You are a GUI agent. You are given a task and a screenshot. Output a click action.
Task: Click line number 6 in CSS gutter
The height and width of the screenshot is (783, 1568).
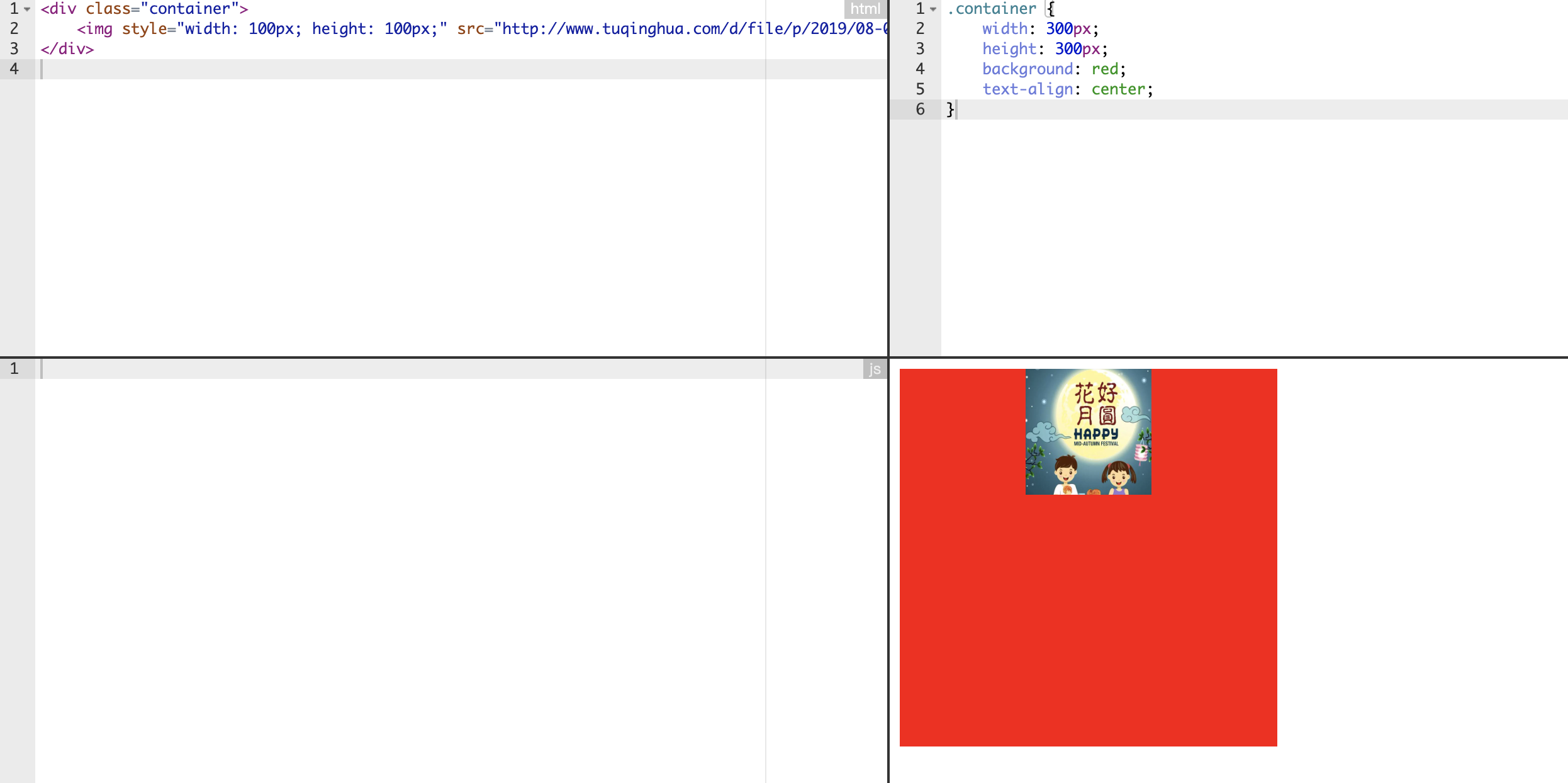[x=920, y=110]
